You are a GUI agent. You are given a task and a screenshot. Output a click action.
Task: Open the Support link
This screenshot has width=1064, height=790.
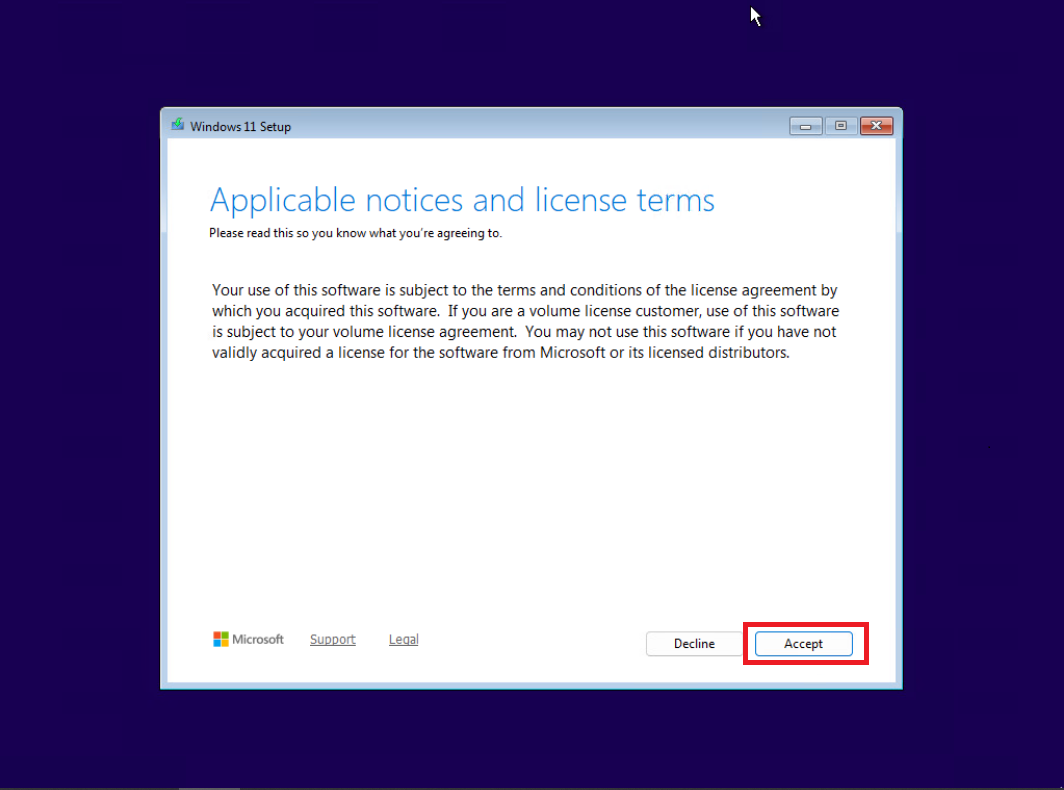pyautogui.click(x=332, y=640)
